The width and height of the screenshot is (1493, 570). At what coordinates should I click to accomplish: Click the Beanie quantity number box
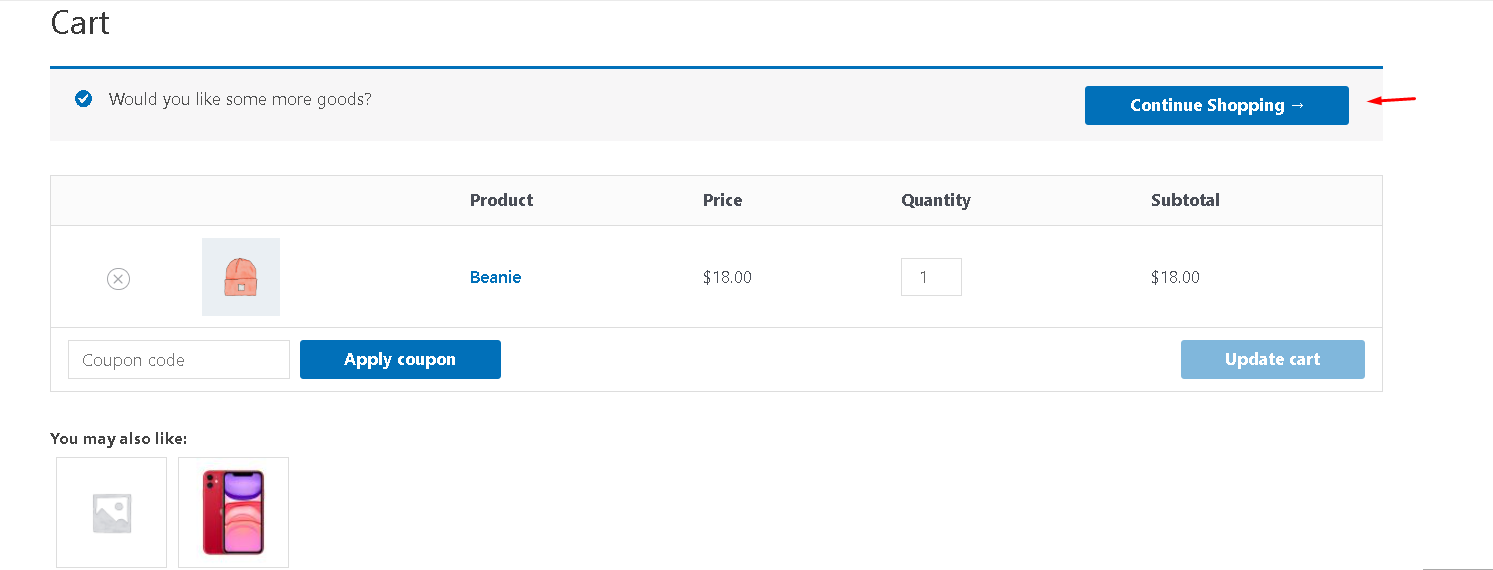[x=931, y=277]
